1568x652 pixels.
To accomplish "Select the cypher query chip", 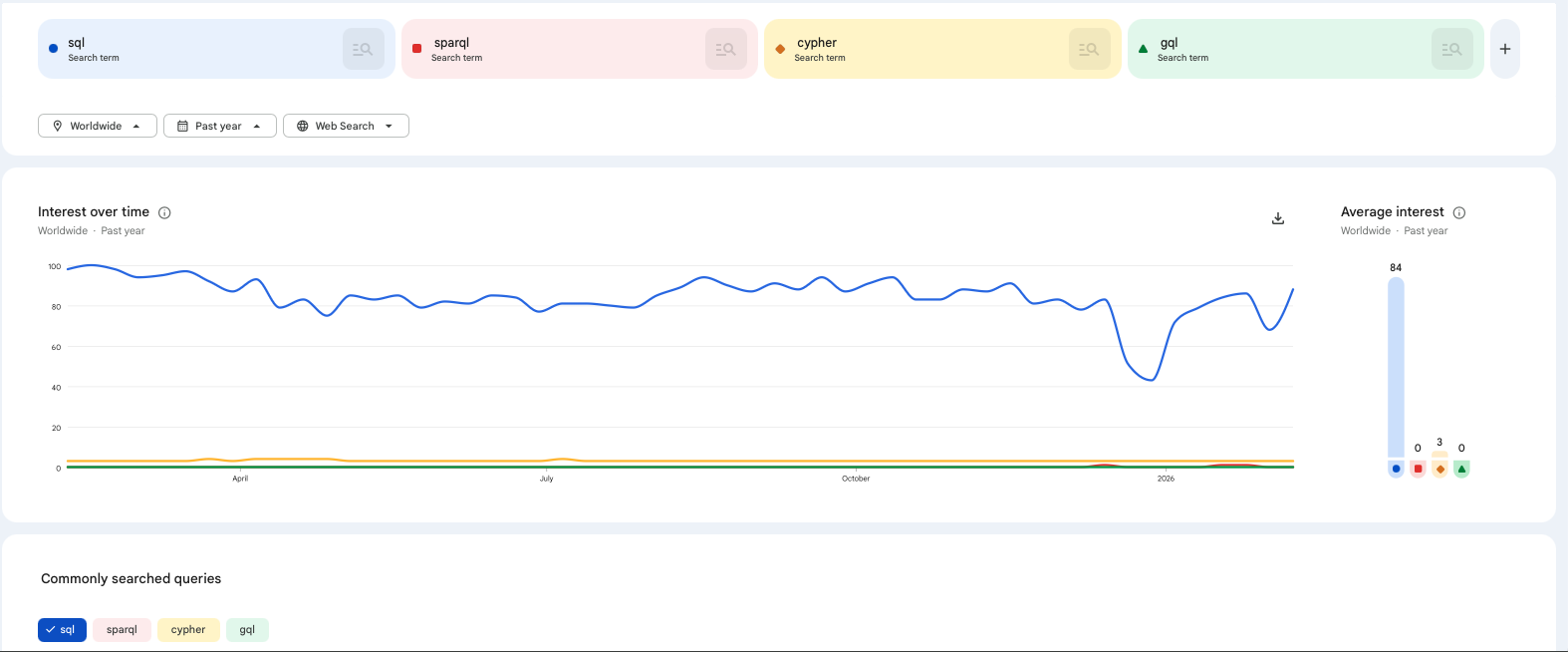I will tap(188, 630).
